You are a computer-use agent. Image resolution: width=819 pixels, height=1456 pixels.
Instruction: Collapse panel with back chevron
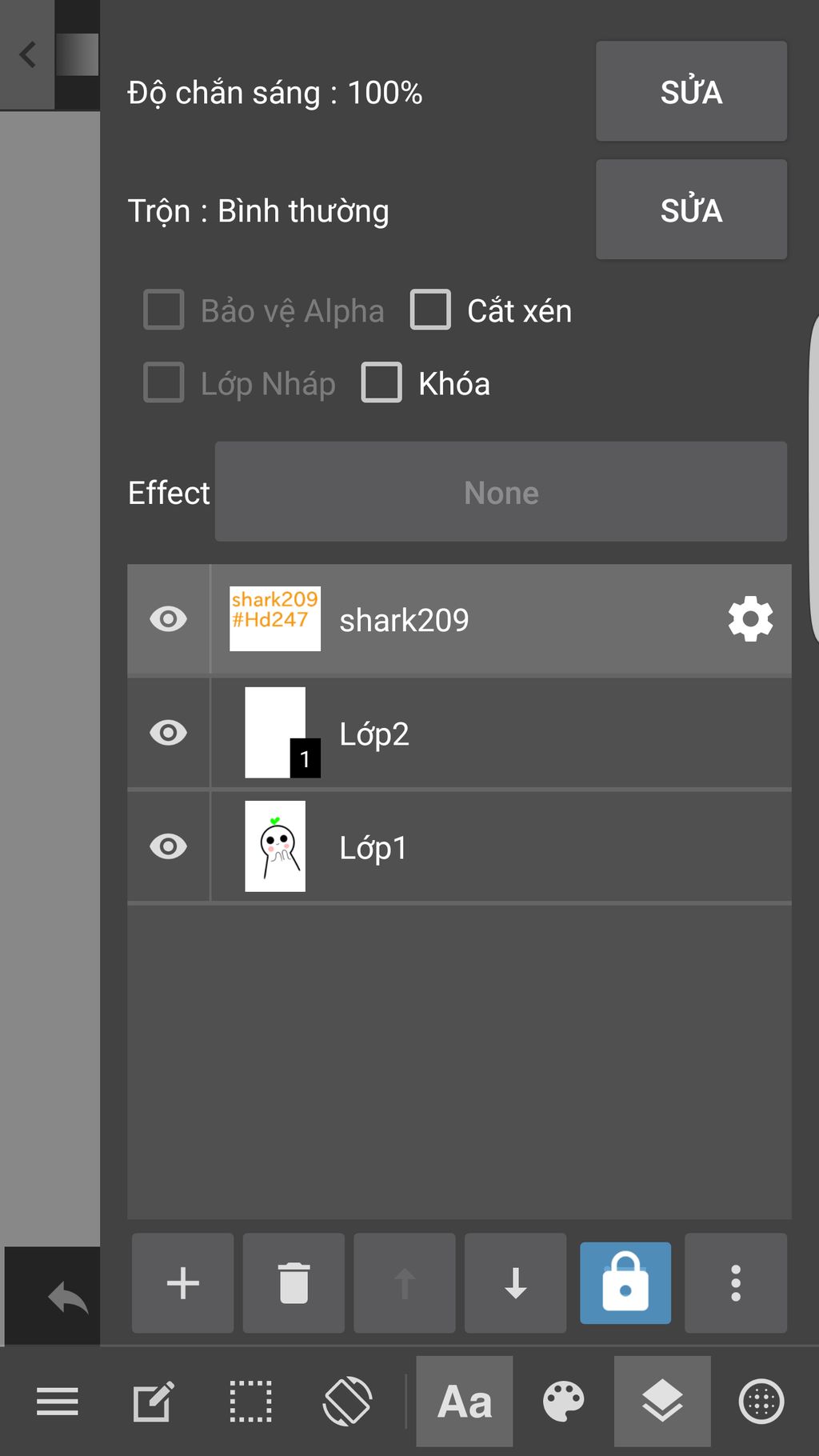click(27, 54)
